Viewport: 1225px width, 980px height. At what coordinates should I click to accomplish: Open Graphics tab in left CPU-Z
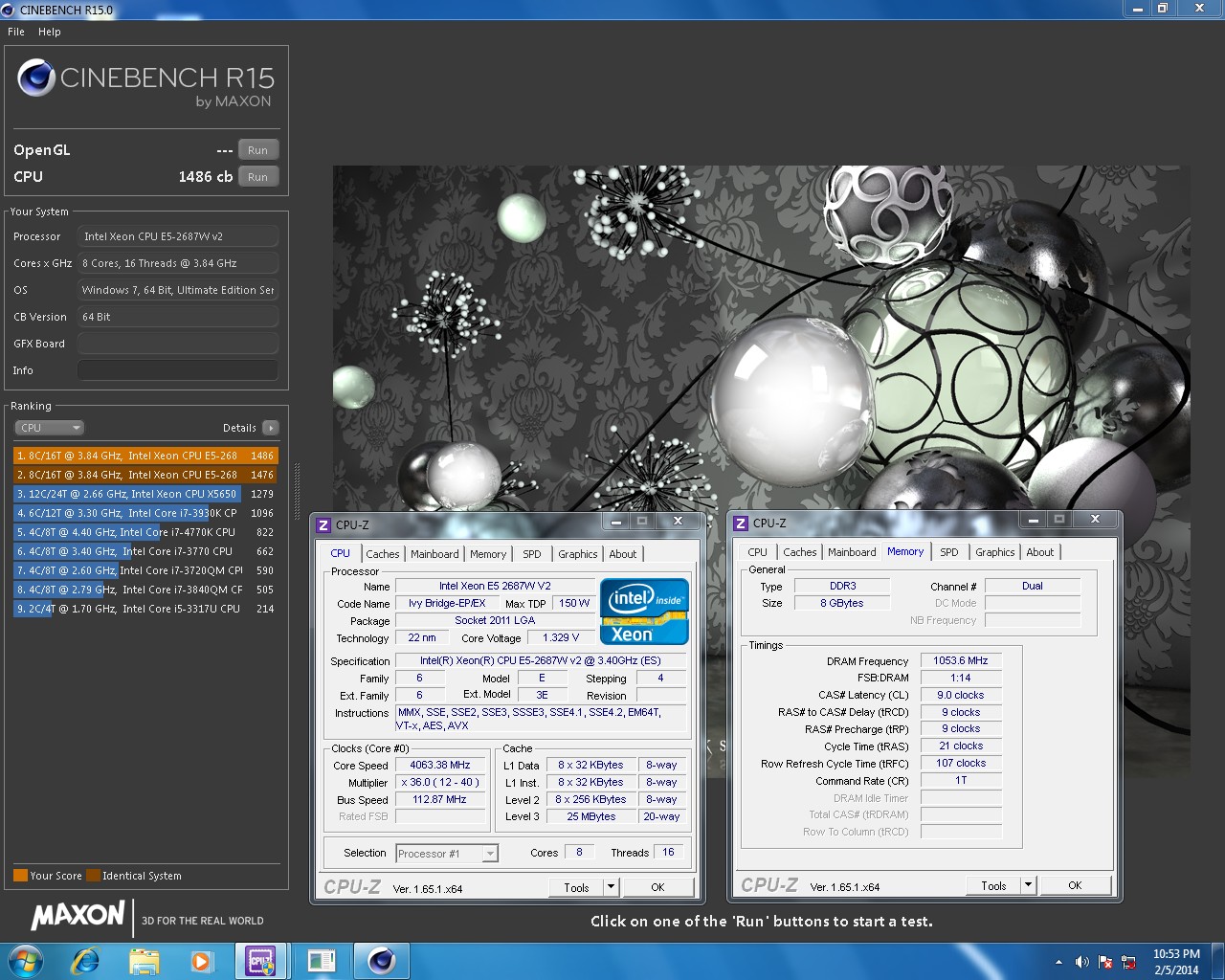click(578, 554)
